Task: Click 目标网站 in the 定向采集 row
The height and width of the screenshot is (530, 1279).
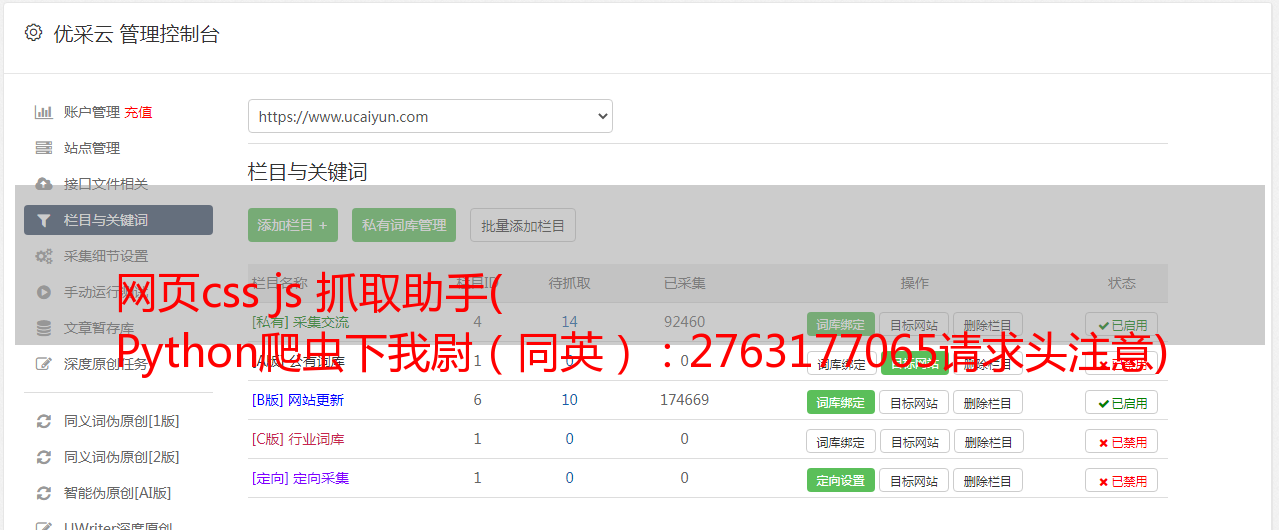Action: (x=914, y=480)
